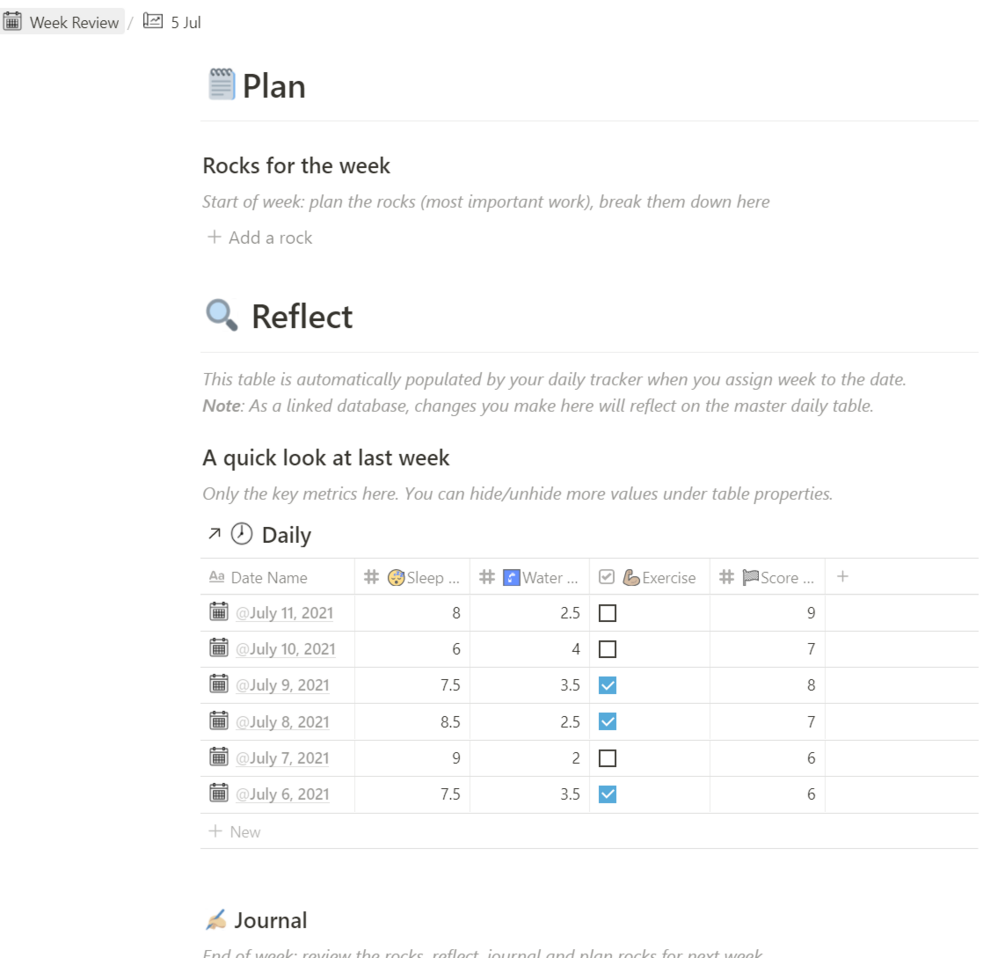
Task: Click the writing hand icon beside Journal
Action: (x=216, y=920)
